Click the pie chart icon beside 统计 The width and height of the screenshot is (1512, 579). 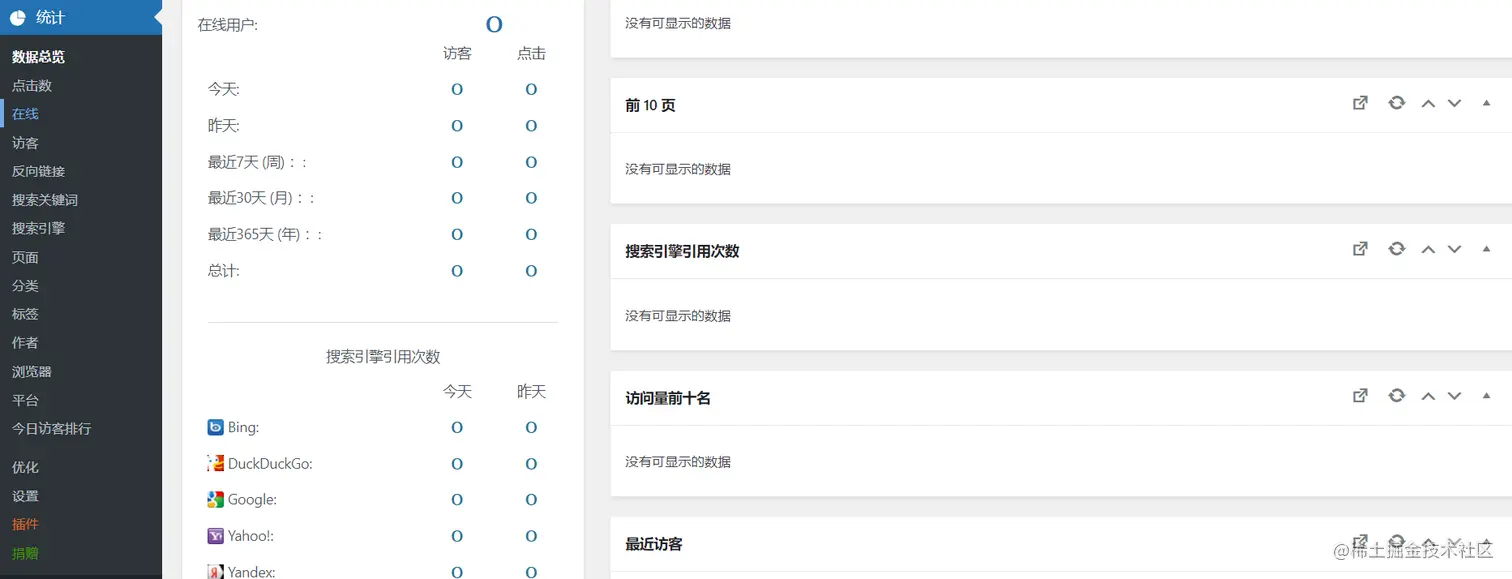point(18,17)
